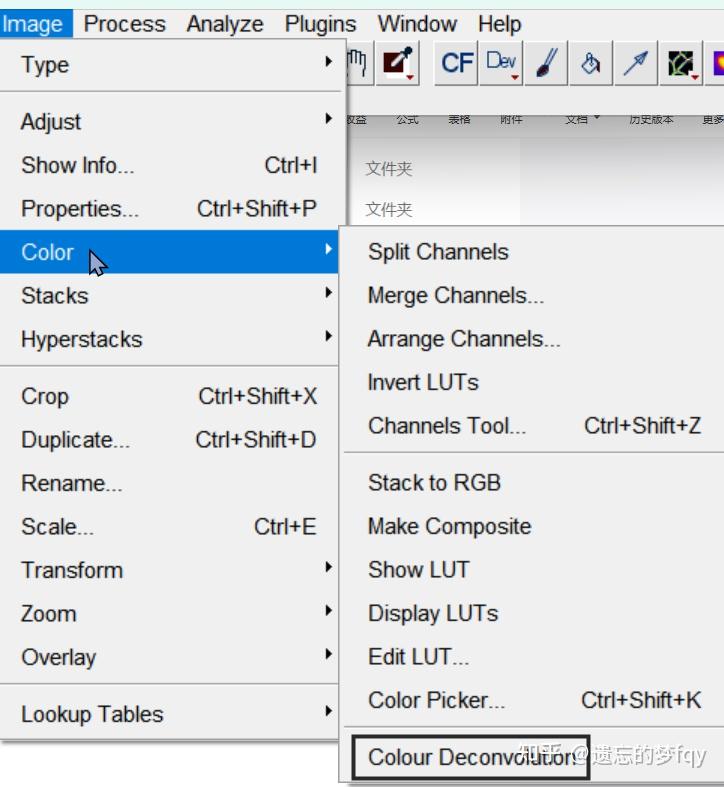Open the Analyze menu
Viewport: 724px width, 787px height.
pyautogui.click(x=225, y=24)
